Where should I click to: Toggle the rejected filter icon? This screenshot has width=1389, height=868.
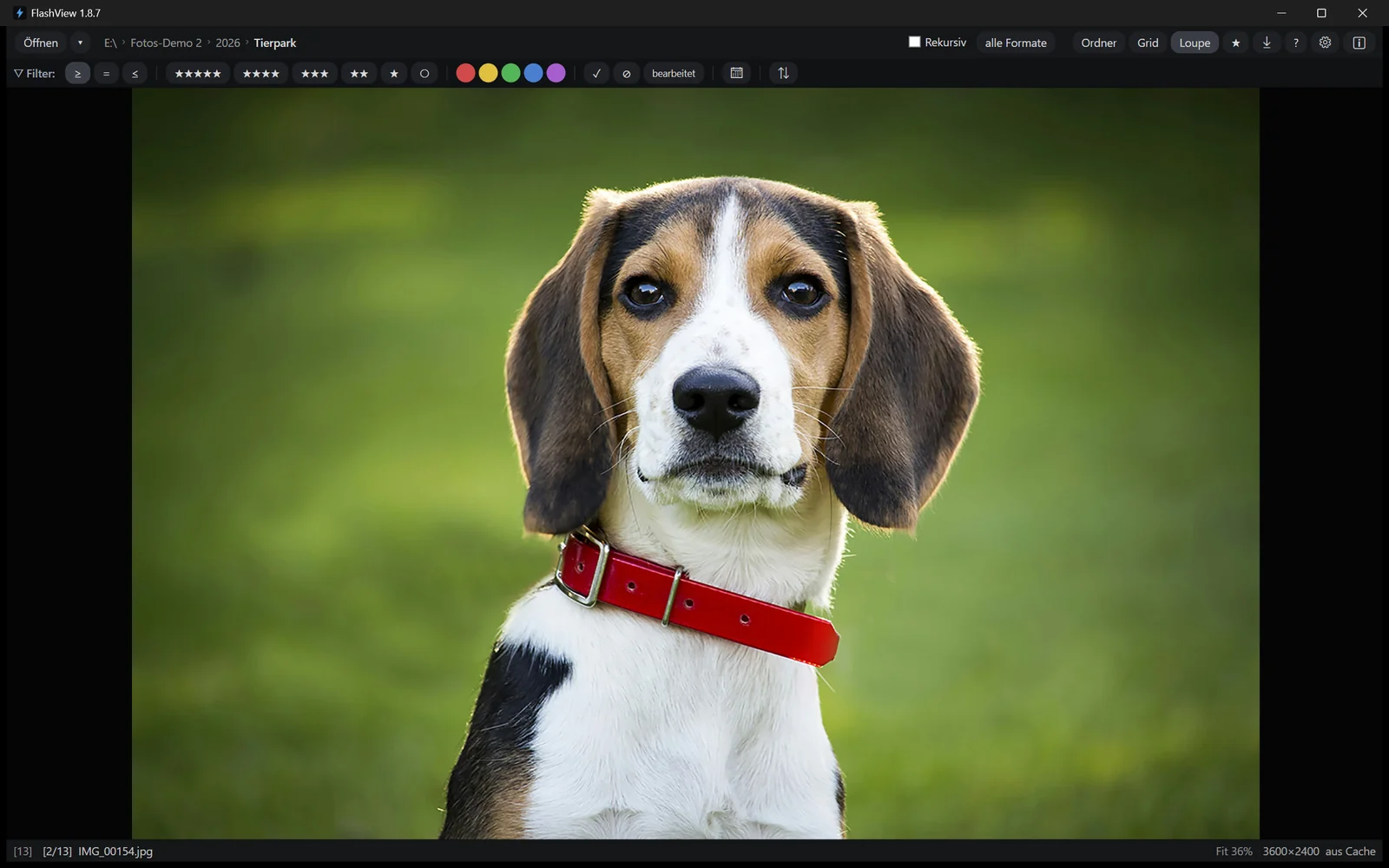(626, 74)
